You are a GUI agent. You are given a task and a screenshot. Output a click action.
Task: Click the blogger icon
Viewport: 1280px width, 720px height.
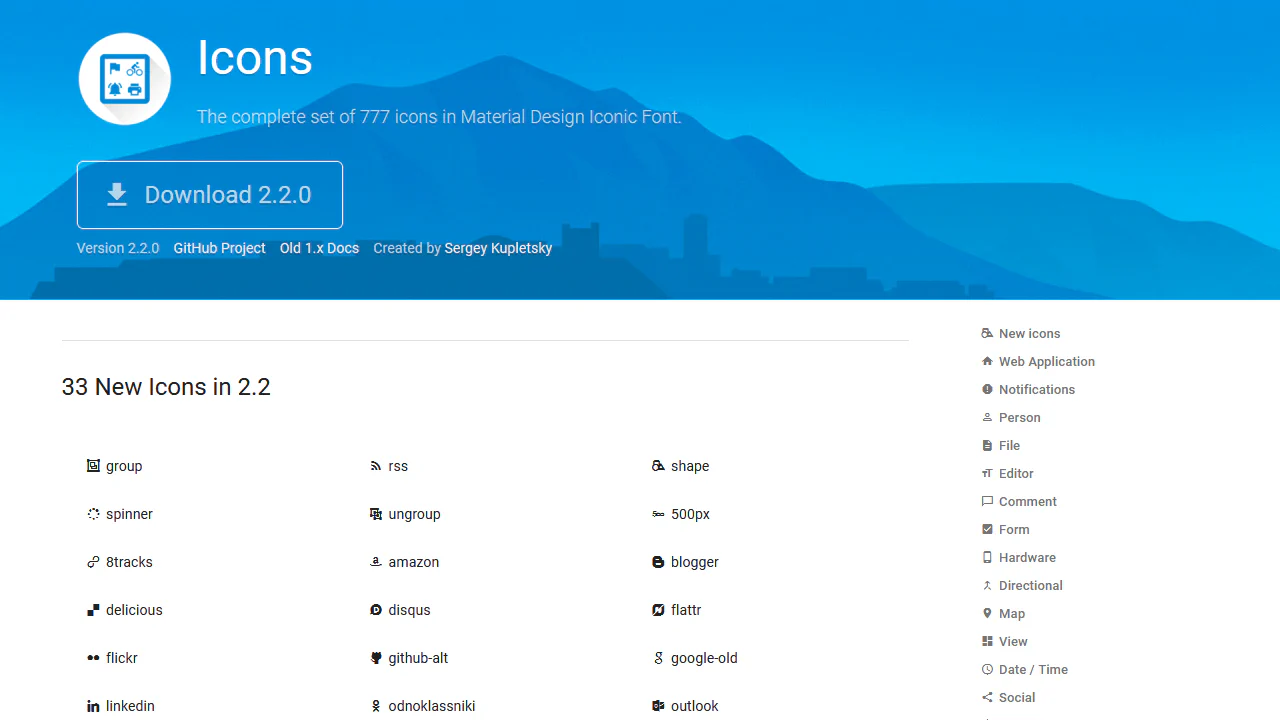click(658, 562)
